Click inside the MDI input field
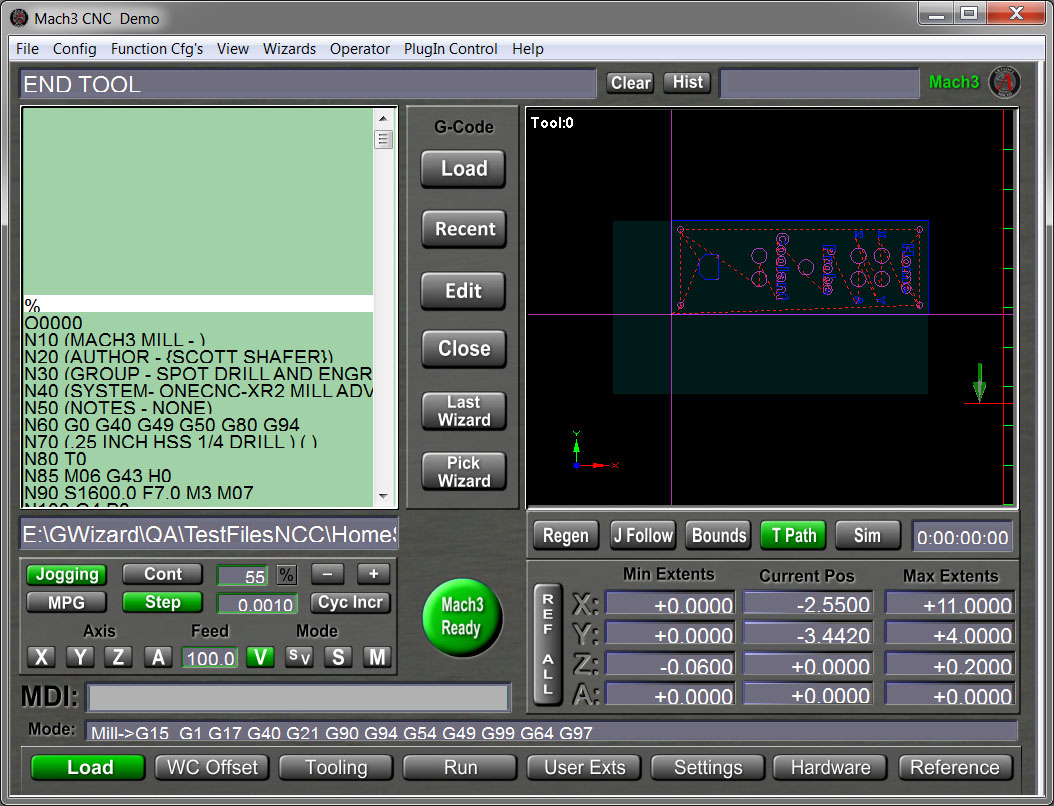The image size is (1054, 806). click(x=300, y=697)
